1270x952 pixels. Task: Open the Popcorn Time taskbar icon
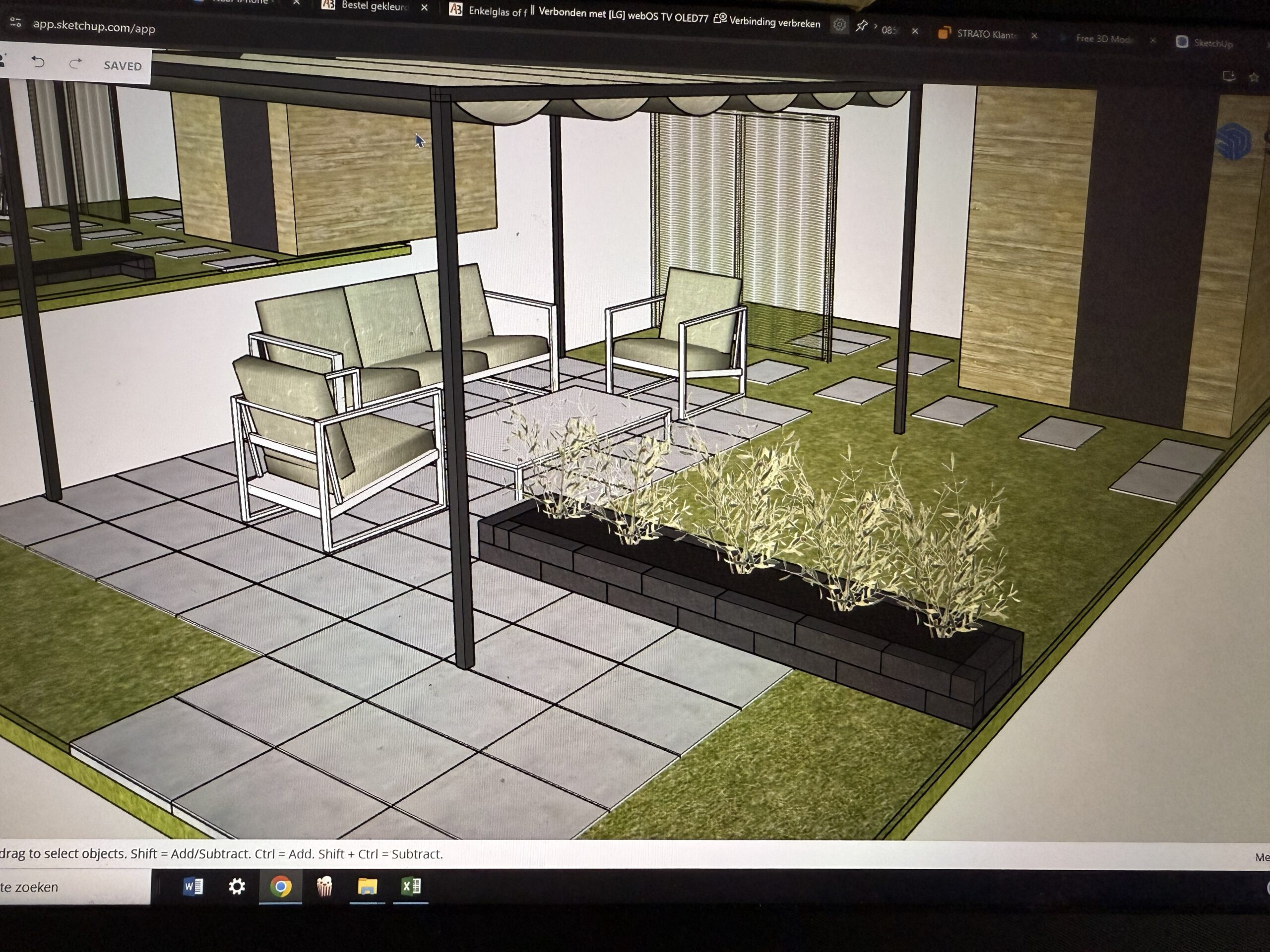(324, 887)
